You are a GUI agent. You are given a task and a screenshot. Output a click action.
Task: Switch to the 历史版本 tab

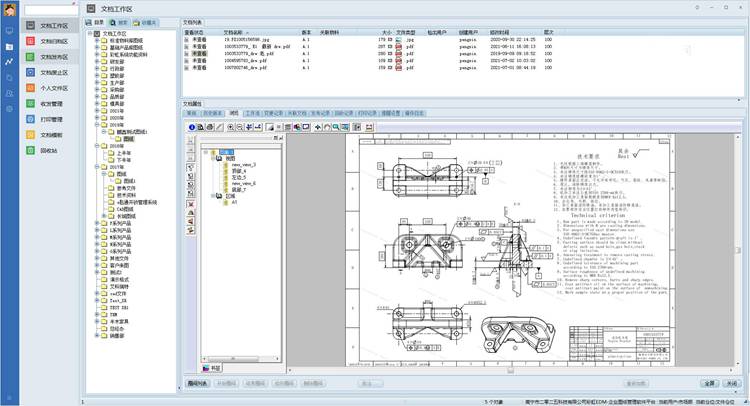[213, 113]
